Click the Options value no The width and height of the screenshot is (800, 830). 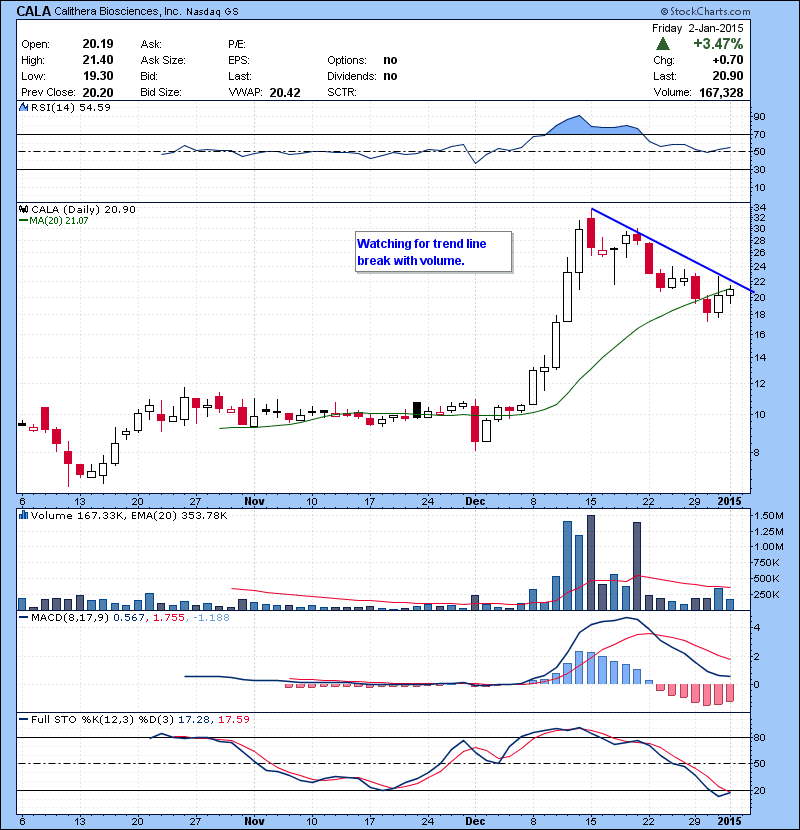tap(390, 60)
